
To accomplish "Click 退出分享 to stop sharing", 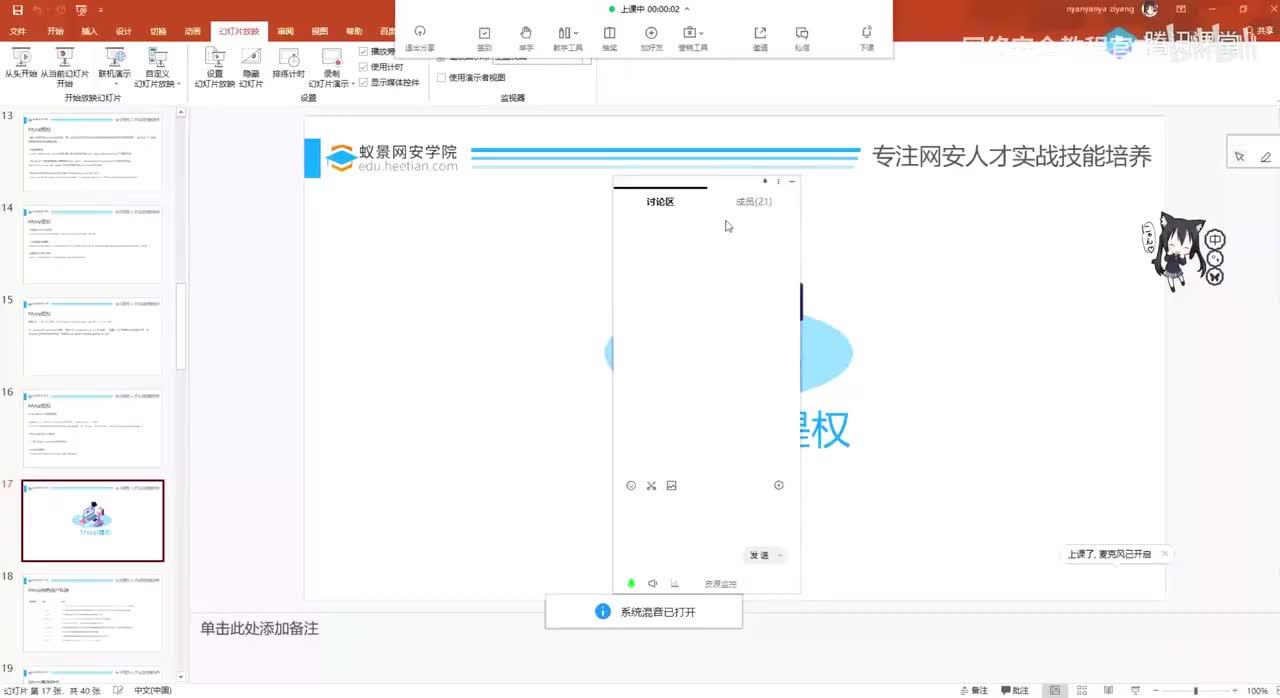I will point(420,38).
